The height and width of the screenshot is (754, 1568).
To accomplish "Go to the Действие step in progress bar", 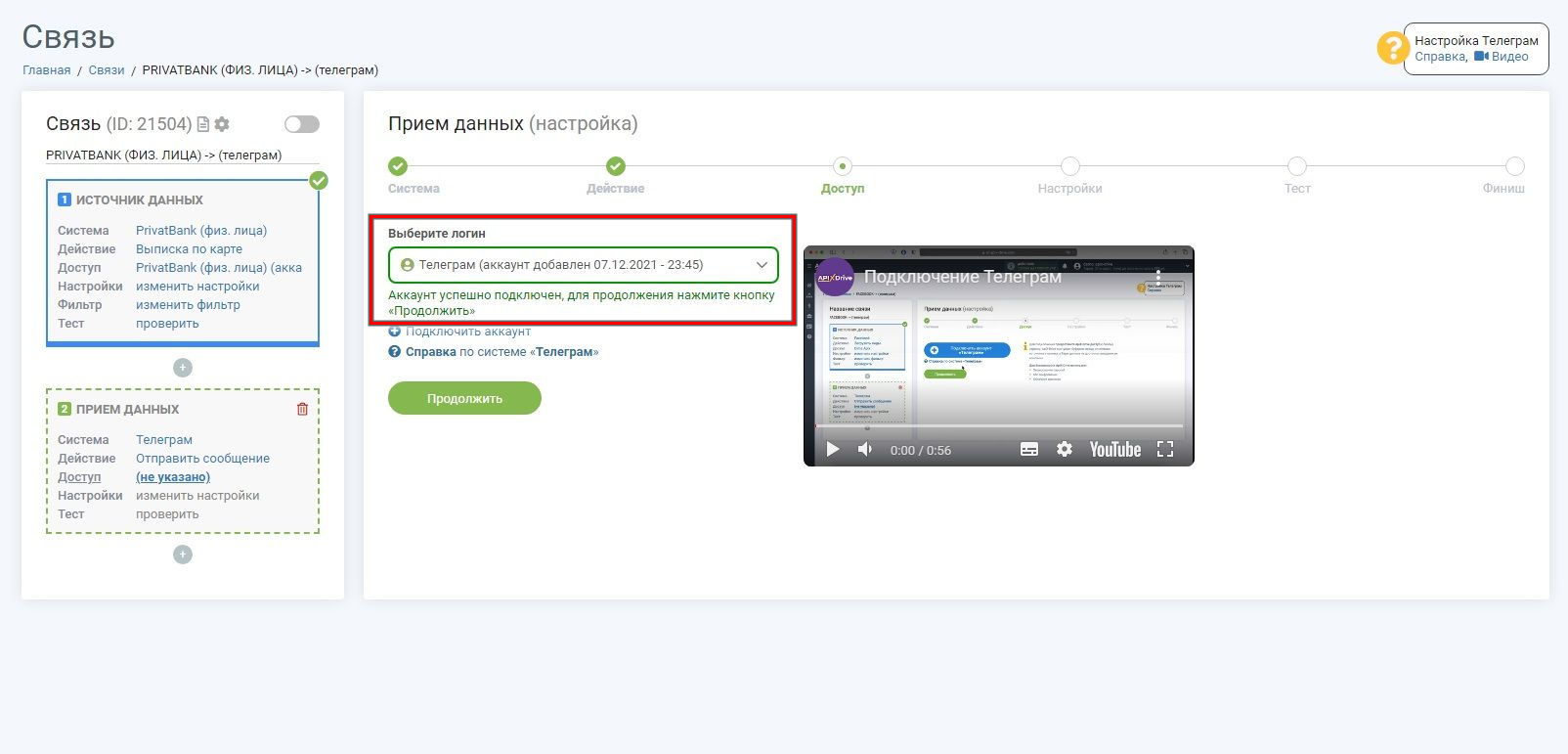I will coord(616,166).
